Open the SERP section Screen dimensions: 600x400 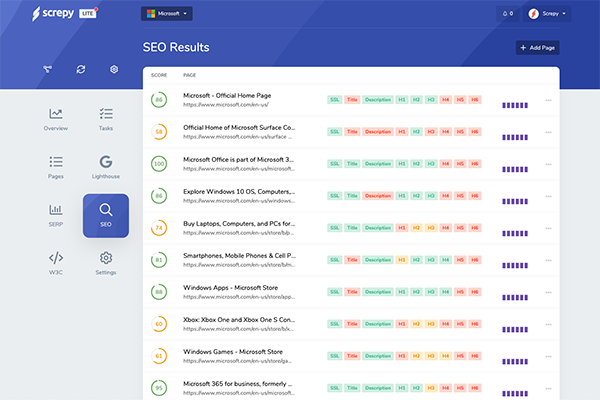point(55,216)
